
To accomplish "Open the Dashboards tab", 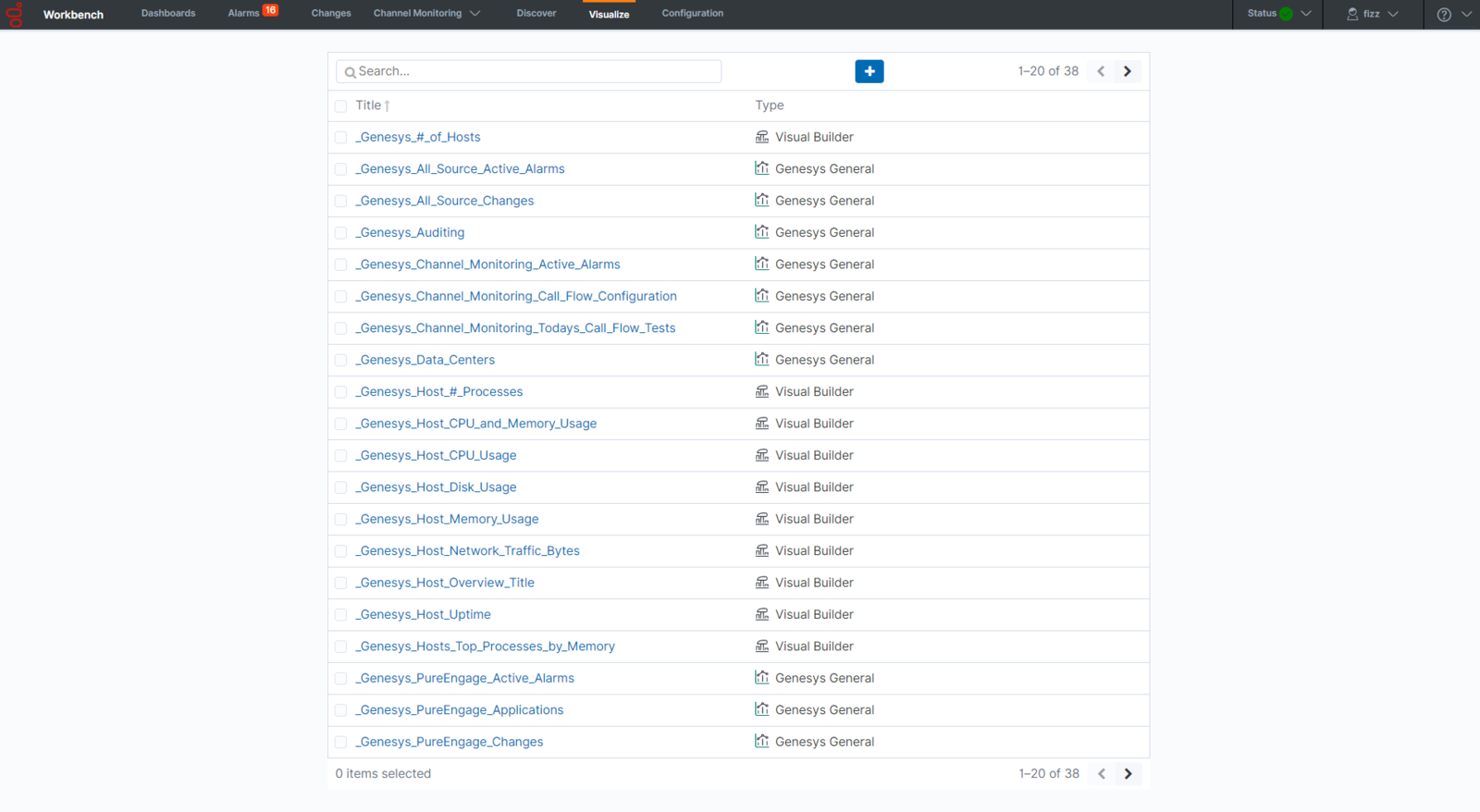I will pos(168,13).
